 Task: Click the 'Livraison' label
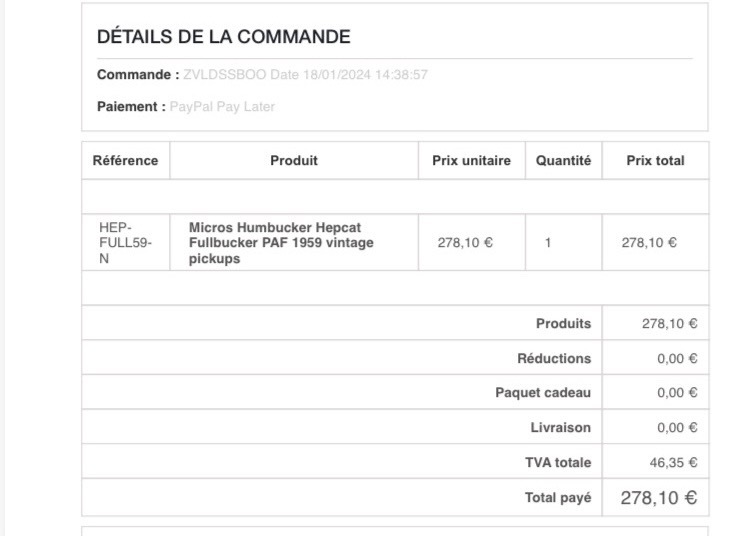coord(561,428)
